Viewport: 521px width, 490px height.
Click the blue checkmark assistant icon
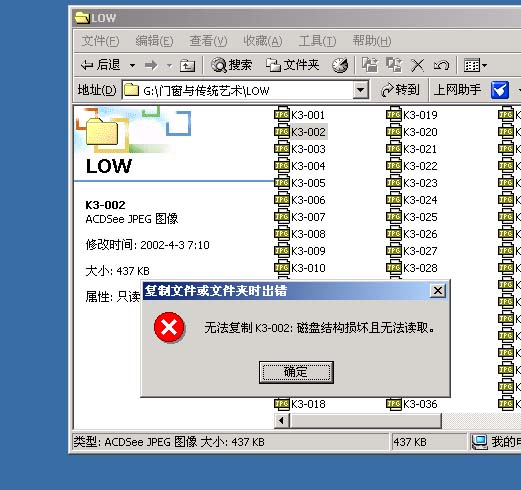click(500, 90)
